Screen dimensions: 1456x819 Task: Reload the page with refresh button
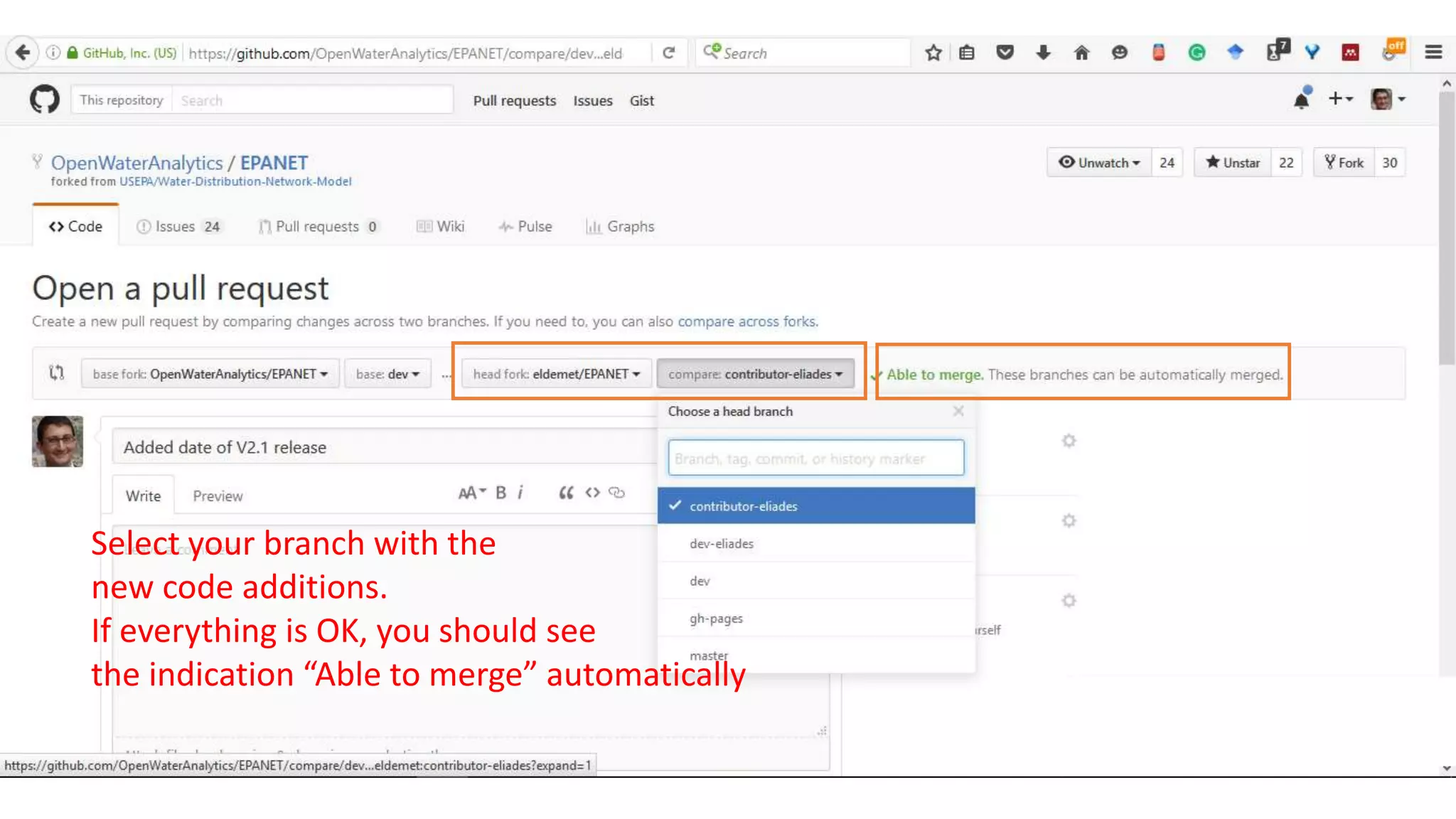pyautogui.click(x=668, y=53)
